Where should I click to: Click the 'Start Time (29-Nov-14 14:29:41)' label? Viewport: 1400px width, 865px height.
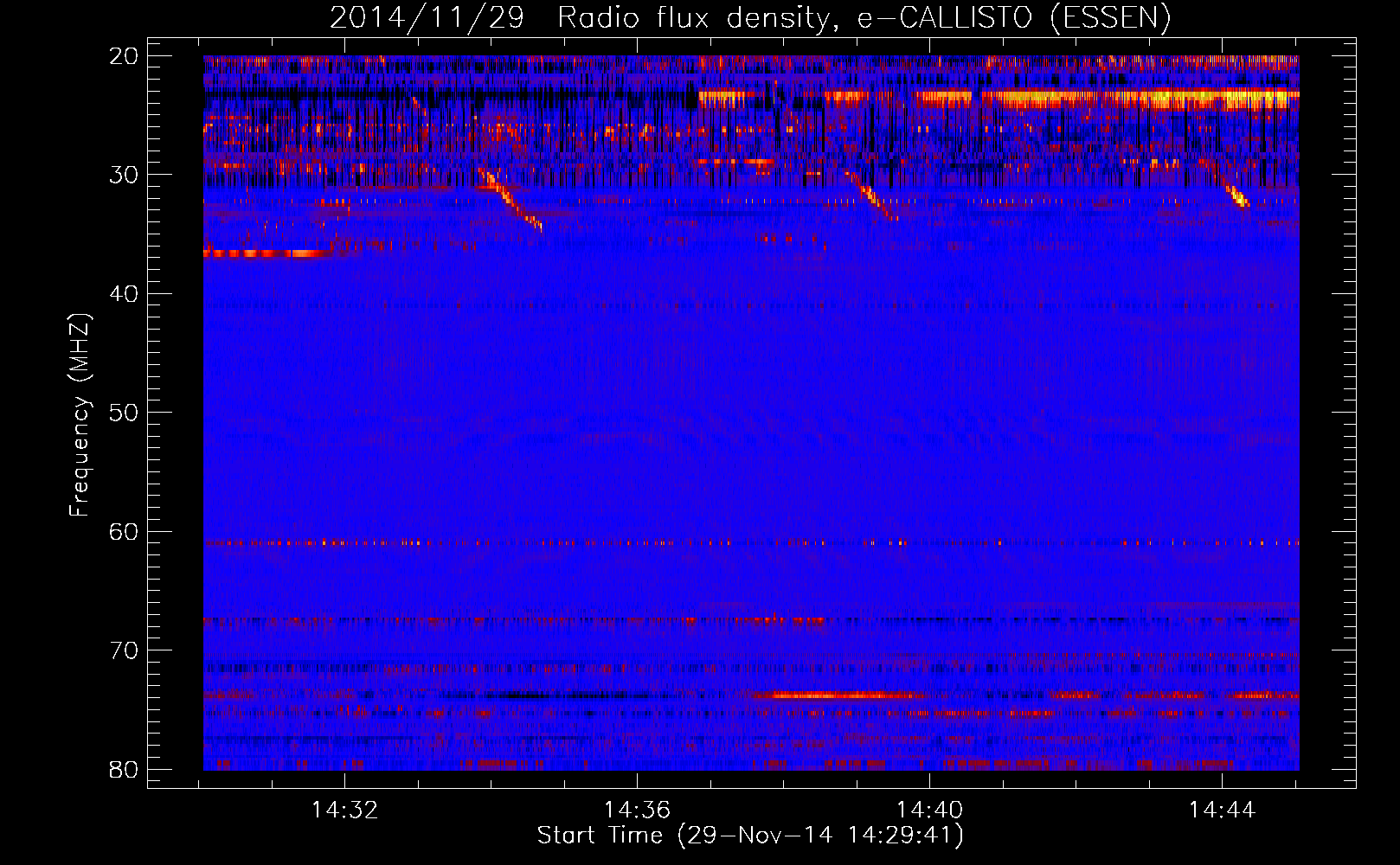pyautogui.click(x=750, y=836)
